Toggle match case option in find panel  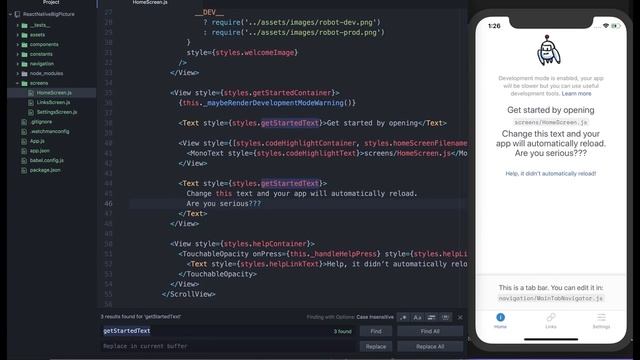418,317
